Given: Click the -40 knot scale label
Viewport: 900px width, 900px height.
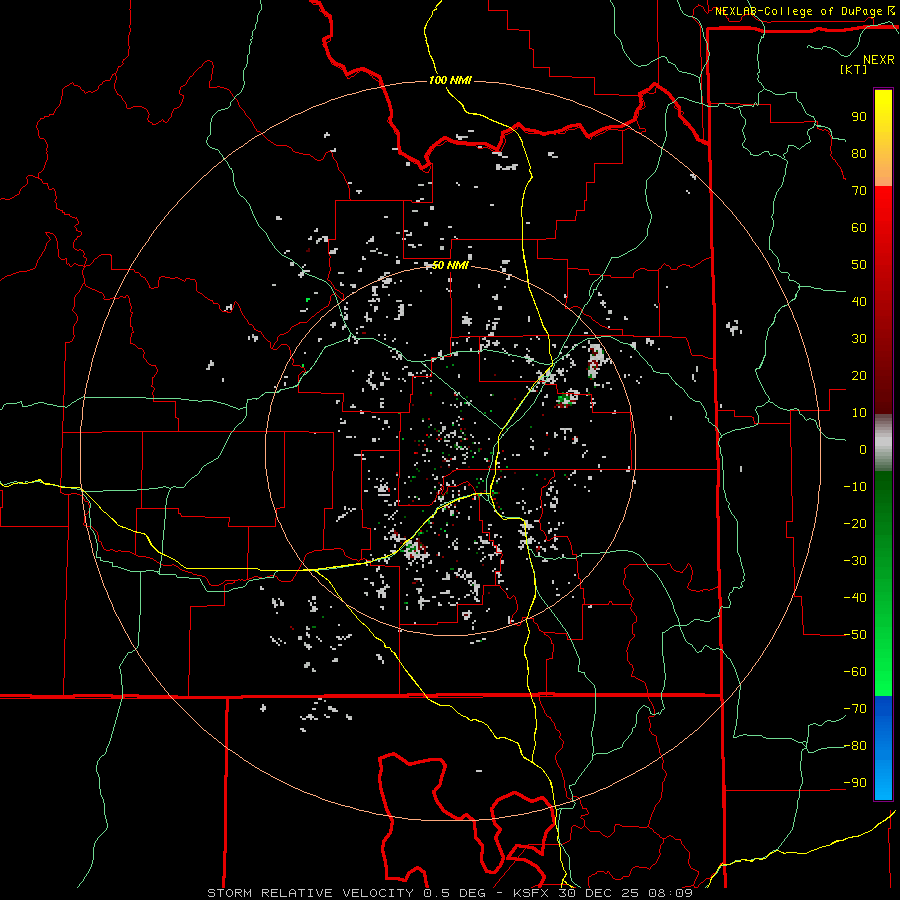Looking at the screenshot, I should 855,598.
